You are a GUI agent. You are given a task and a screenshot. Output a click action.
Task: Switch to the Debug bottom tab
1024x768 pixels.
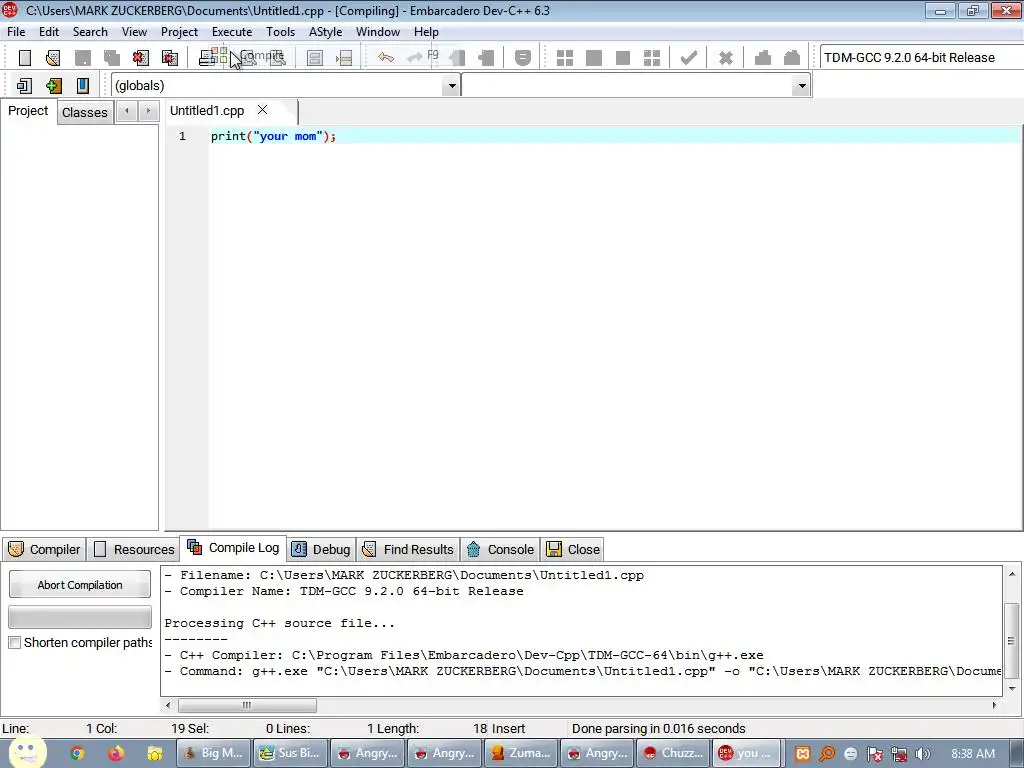tap(321, 549)
